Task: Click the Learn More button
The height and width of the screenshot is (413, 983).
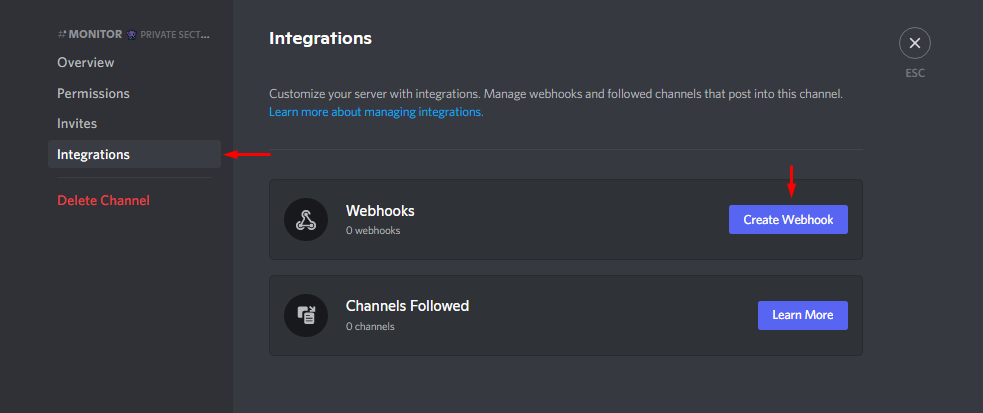Action: click(802, 315)
